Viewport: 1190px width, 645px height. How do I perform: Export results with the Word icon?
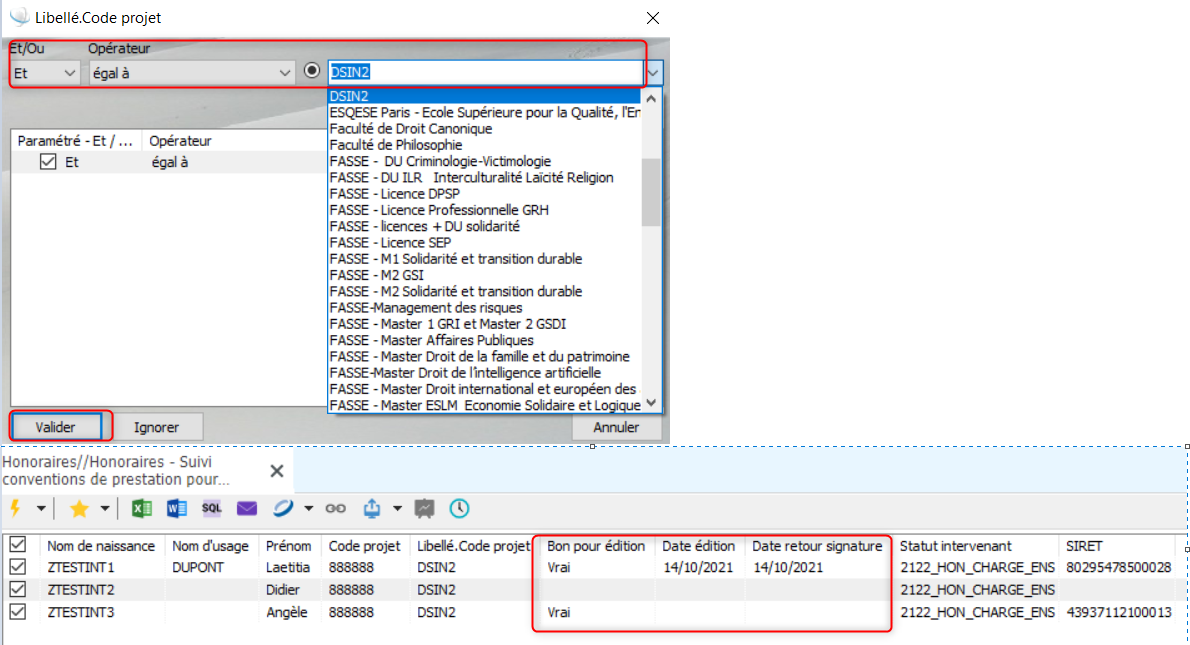tap(177, 508)
